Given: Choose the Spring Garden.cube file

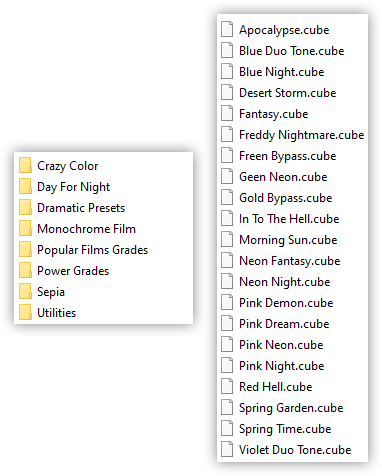Looking at the screenshot, I should (x=282, y=408).
